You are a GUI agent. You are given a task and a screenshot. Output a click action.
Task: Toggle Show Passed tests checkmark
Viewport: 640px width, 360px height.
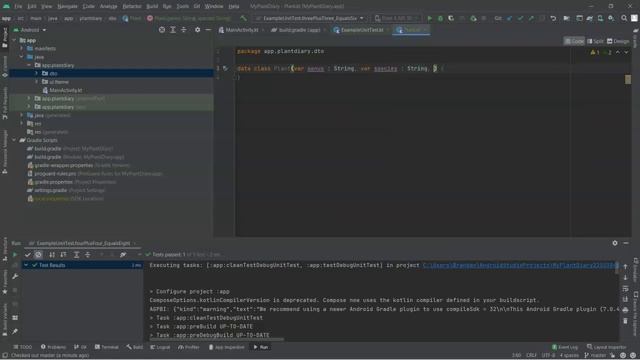click(27, 255)
